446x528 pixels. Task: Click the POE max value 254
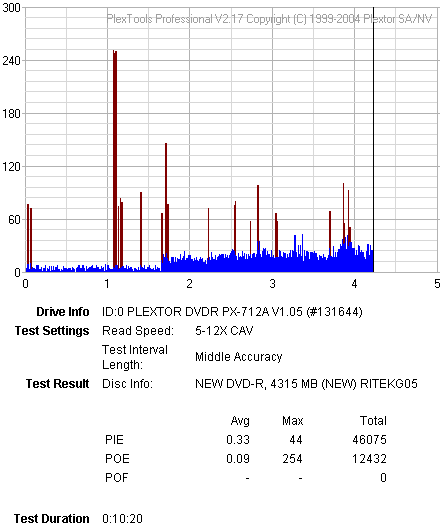coord(292,459)
